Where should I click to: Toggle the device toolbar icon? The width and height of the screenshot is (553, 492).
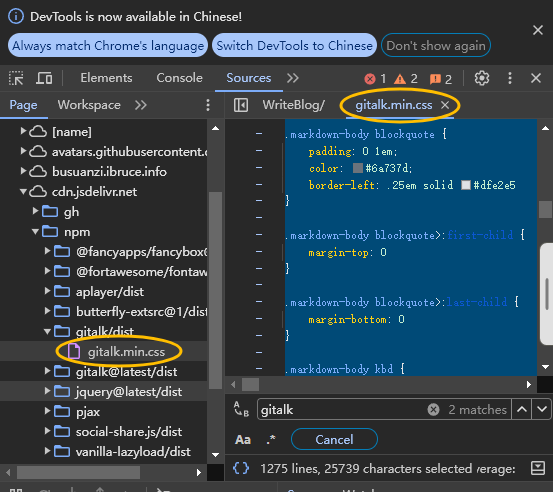click(44, 78)
